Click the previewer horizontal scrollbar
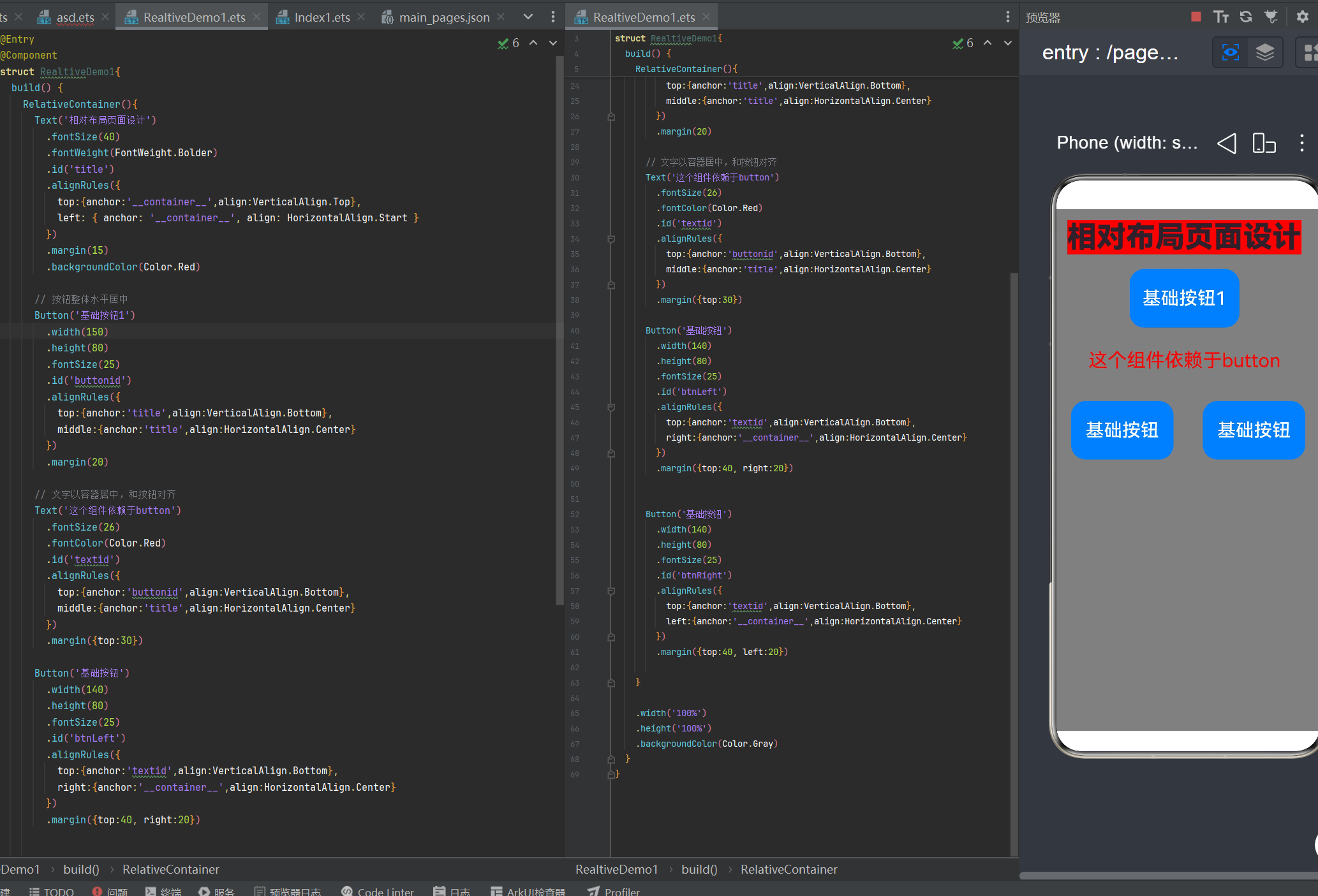Screen dimensions: 1318x896 [1169, 876]
